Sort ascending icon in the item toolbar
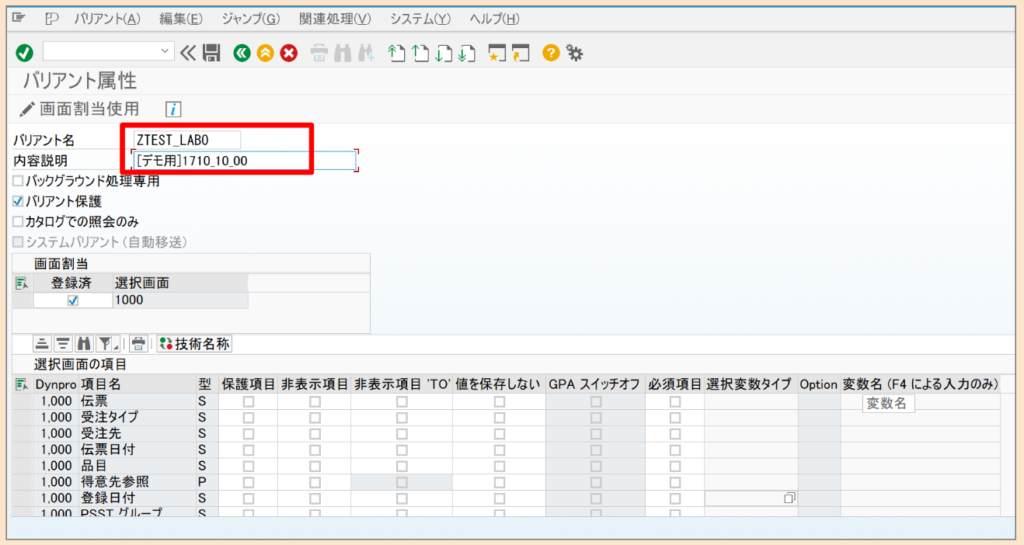The height and width of the screenshot is (545, 1024). tap(42, 344)
